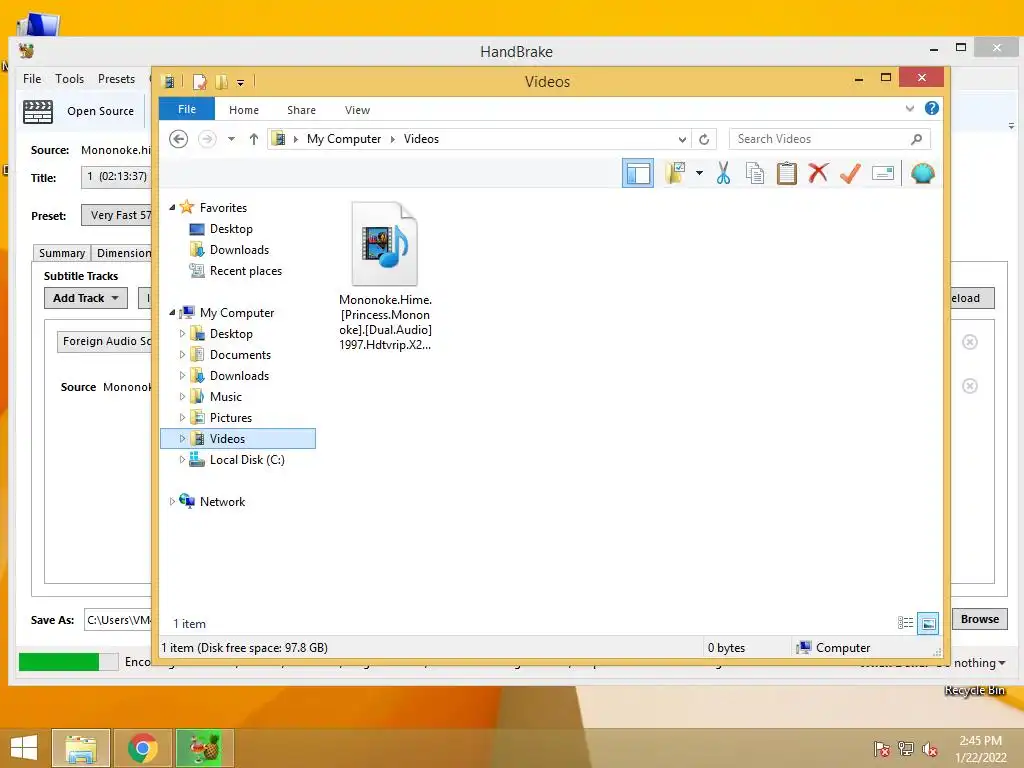Click the Classic Shell seashell icon
The height and width of the screenshot is (768, 1024).
(923, 174)
